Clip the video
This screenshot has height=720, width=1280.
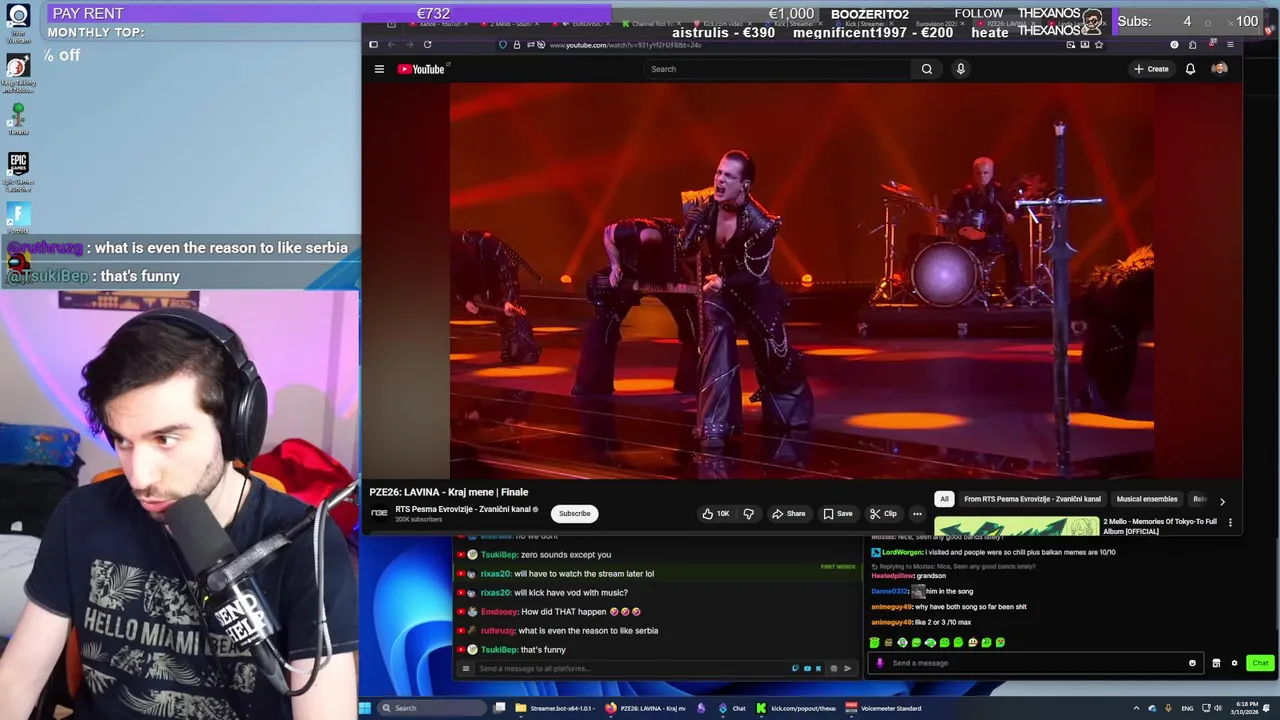(x=883, y=513)
